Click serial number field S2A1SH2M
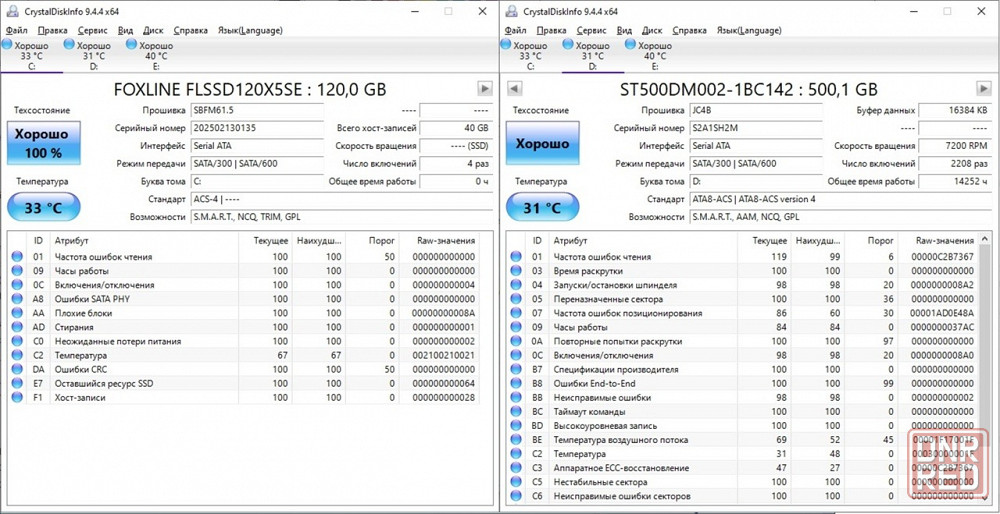 pyautogui.click(x=756, y=128)
